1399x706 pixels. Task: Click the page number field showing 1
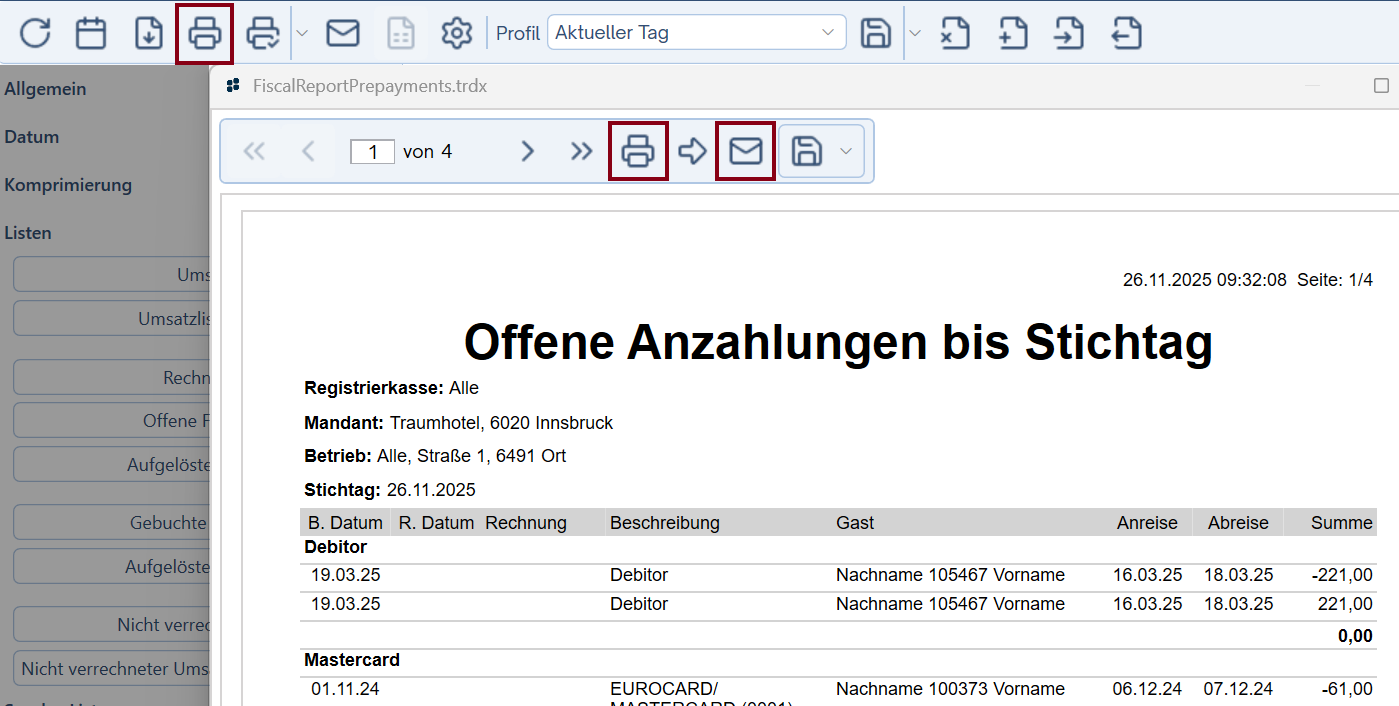coord(372,151)
